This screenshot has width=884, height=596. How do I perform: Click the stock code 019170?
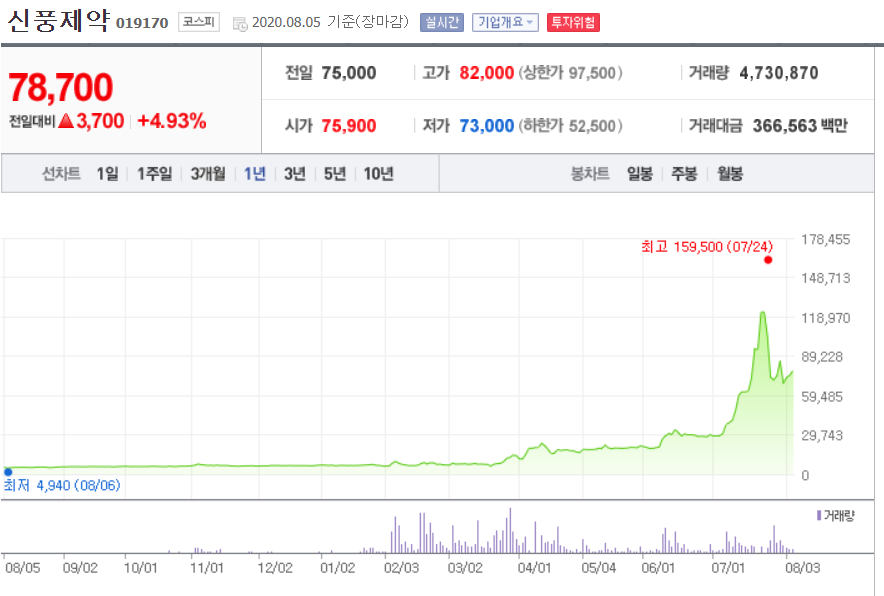pyautogui.click(x=142, y=23)
